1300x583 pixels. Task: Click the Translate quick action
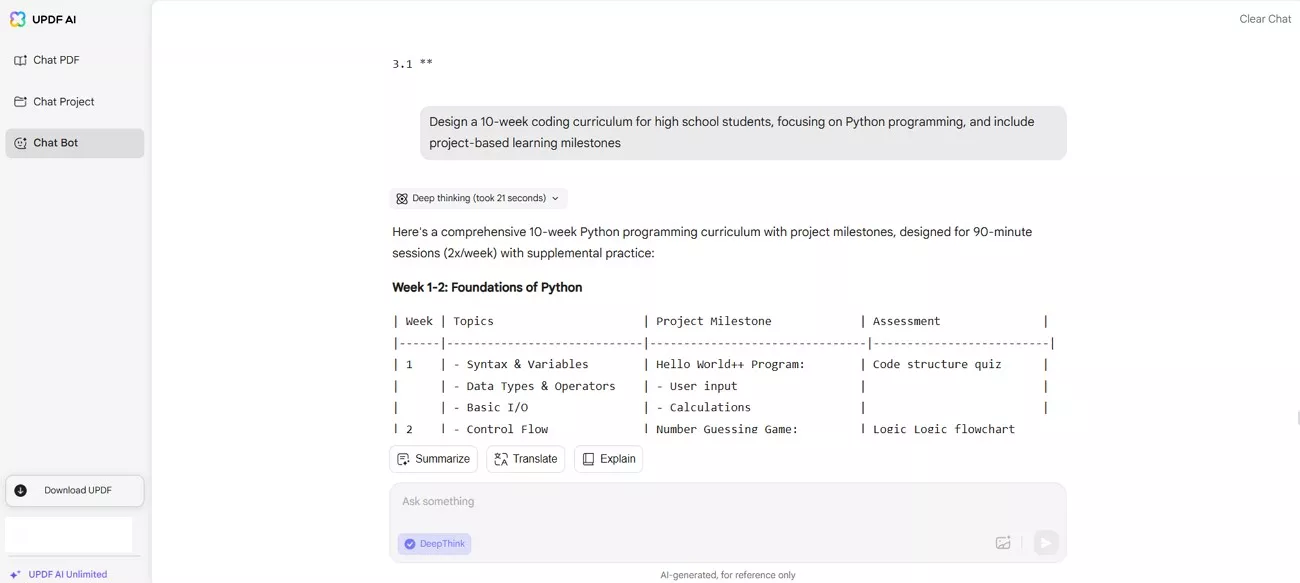click(525, 458)
